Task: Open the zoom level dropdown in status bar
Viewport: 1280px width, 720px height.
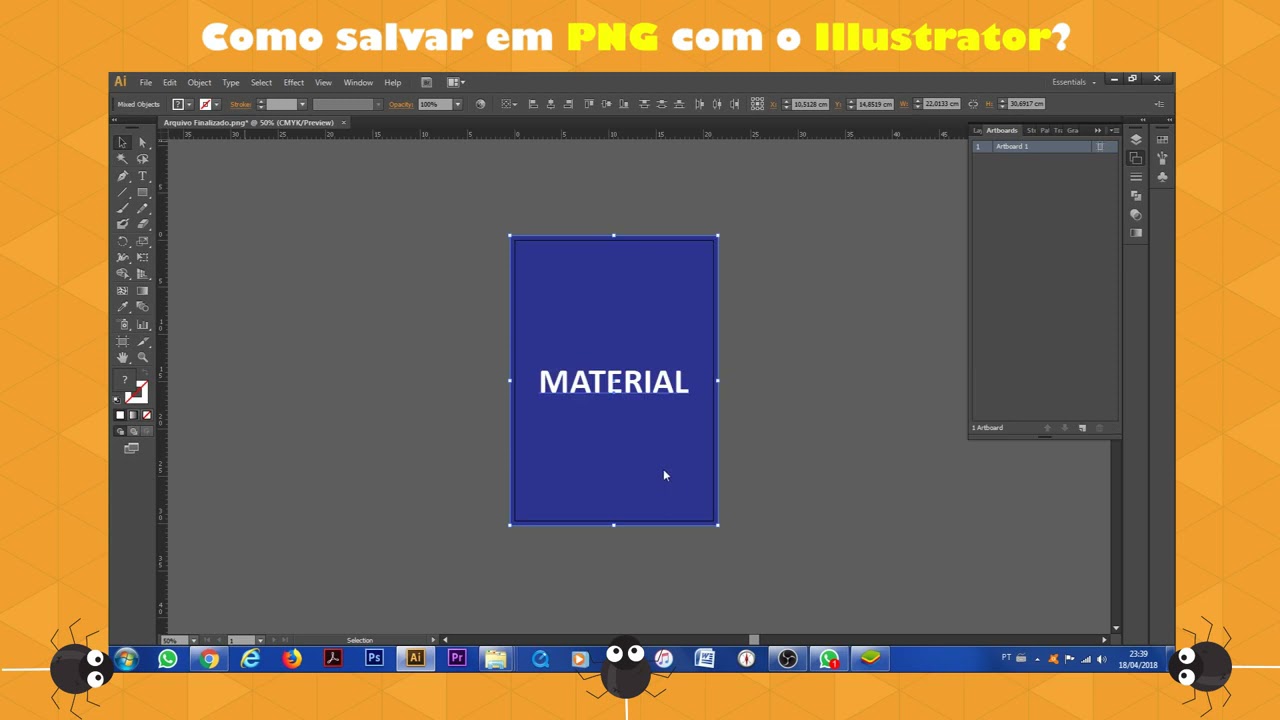Action: 193,640
